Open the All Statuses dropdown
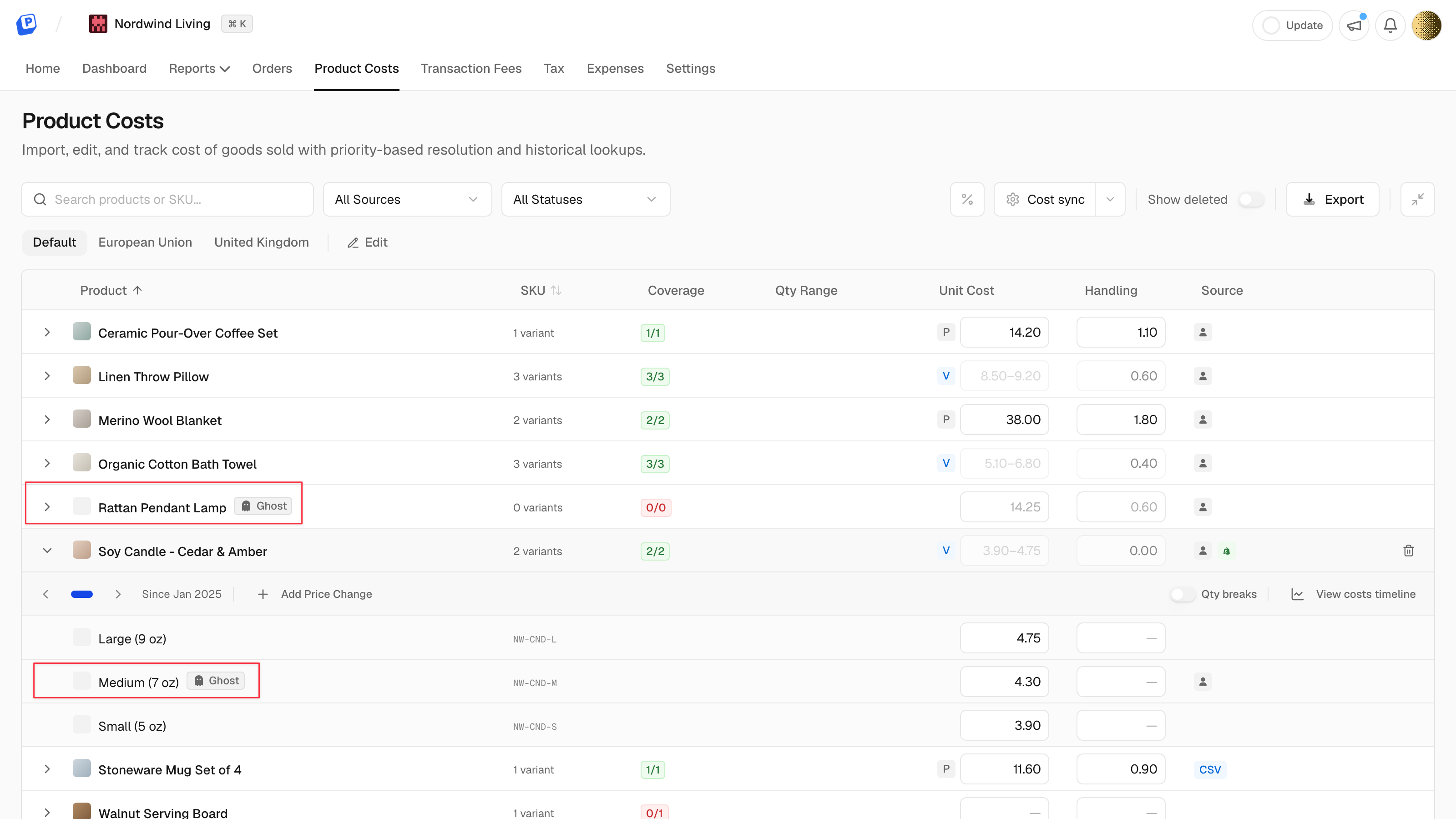 pos(586,200)
